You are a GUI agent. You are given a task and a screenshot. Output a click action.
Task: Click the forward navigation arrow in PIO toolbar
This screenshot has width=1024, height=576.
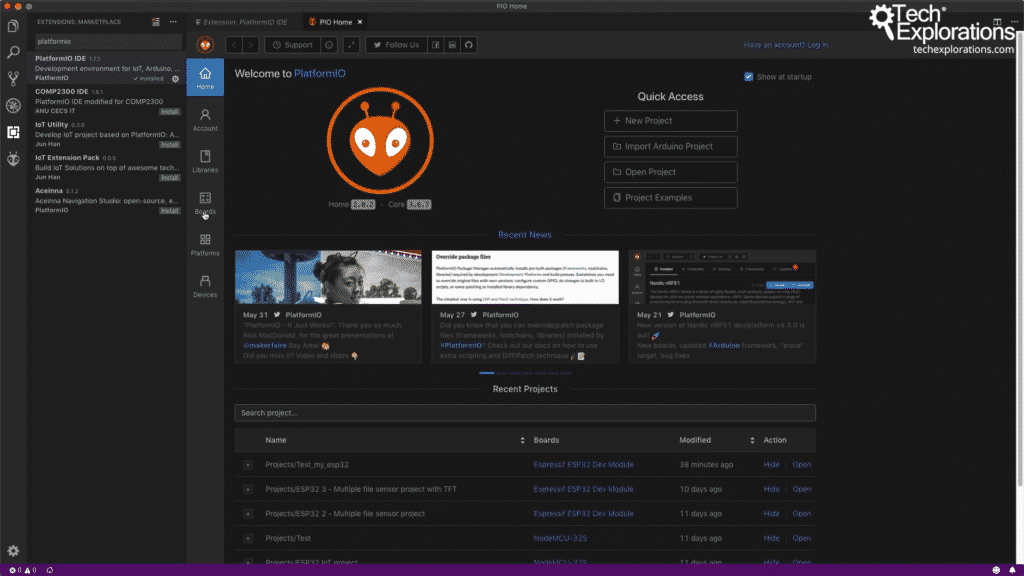pyautogui.click(x=251, y=45)
